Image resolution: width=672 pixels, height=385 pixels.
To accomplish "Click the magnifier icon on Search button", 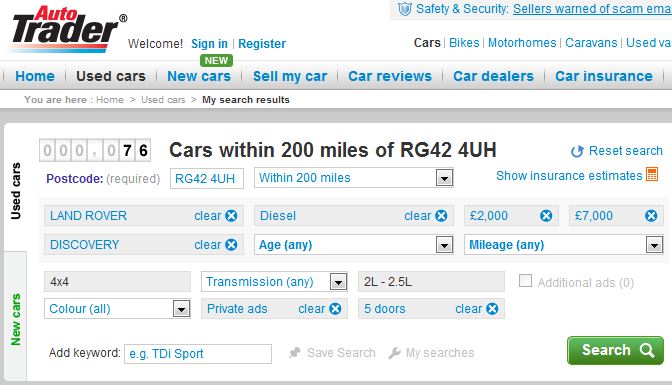I will [x=647, y=350].
